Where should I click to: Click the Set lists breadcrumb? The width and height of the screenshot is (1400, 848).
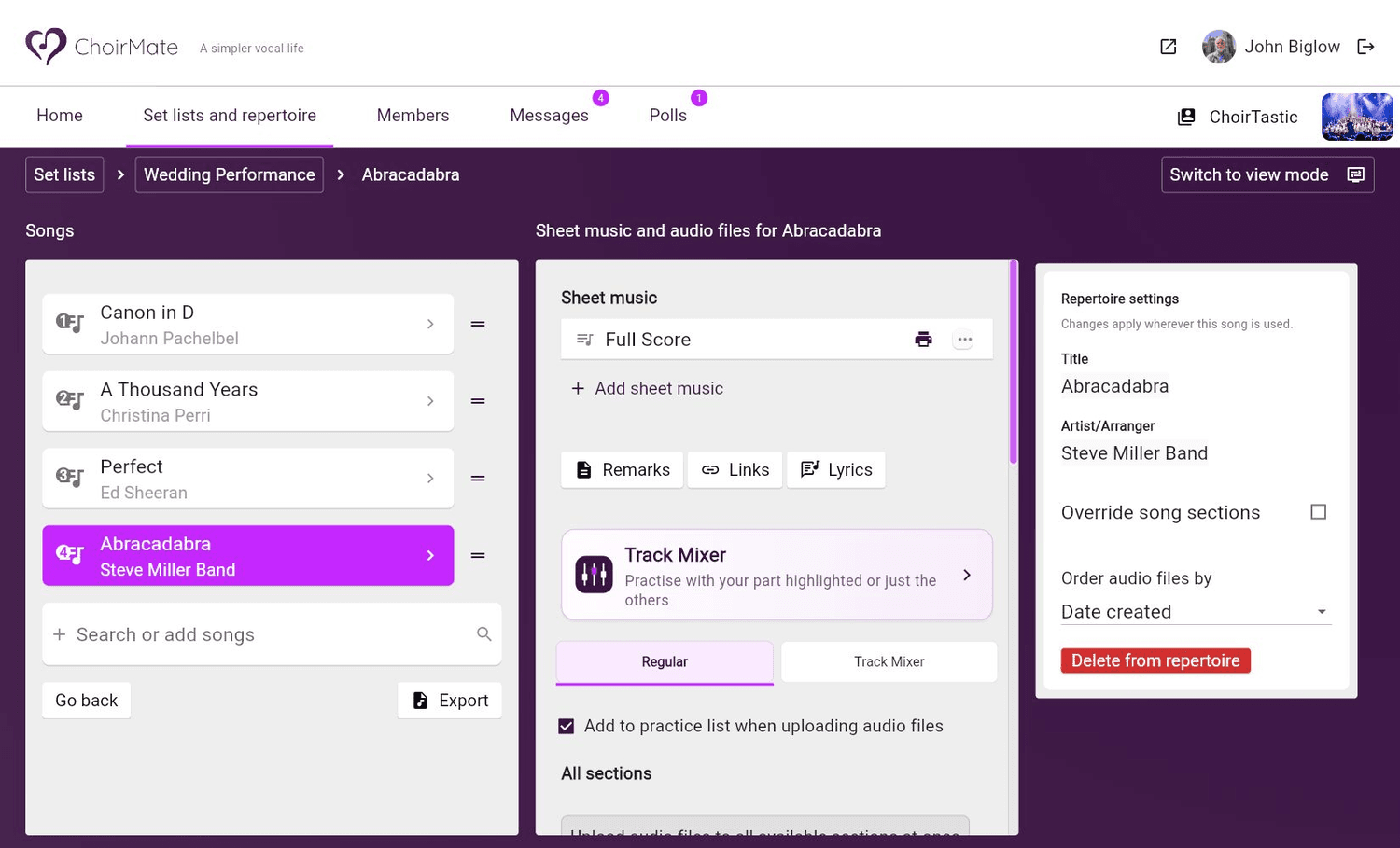tap(64, 174)
